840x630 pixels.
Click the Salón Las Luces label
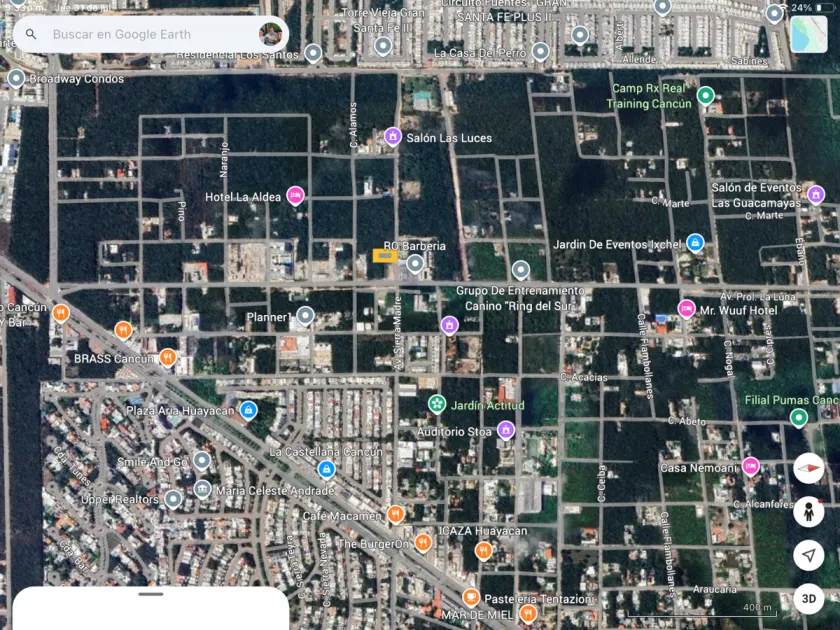(x=449, y=138)
